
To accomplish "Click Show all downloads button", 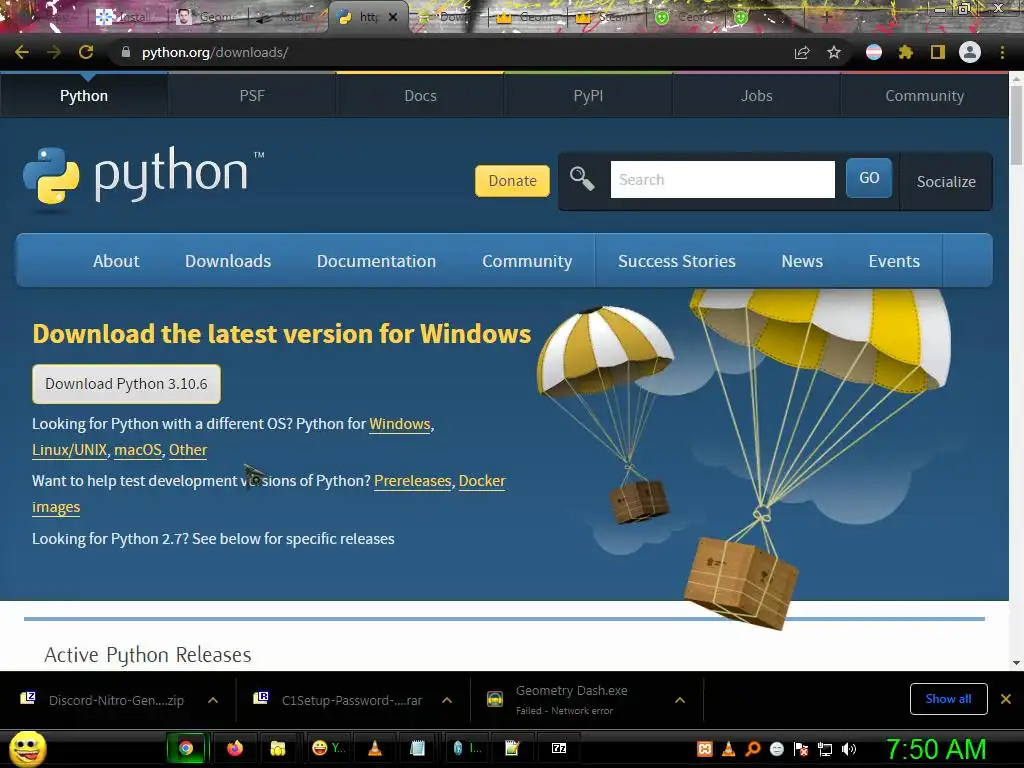I will pyautogui.click(x=948, y=699).
